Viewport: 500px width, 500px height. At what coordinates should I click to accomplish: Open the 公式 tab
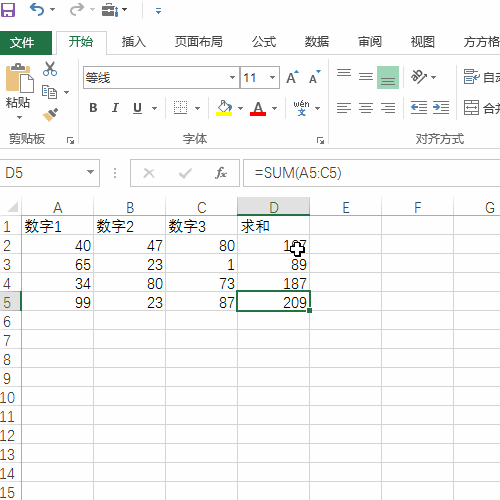coord(264,42)
